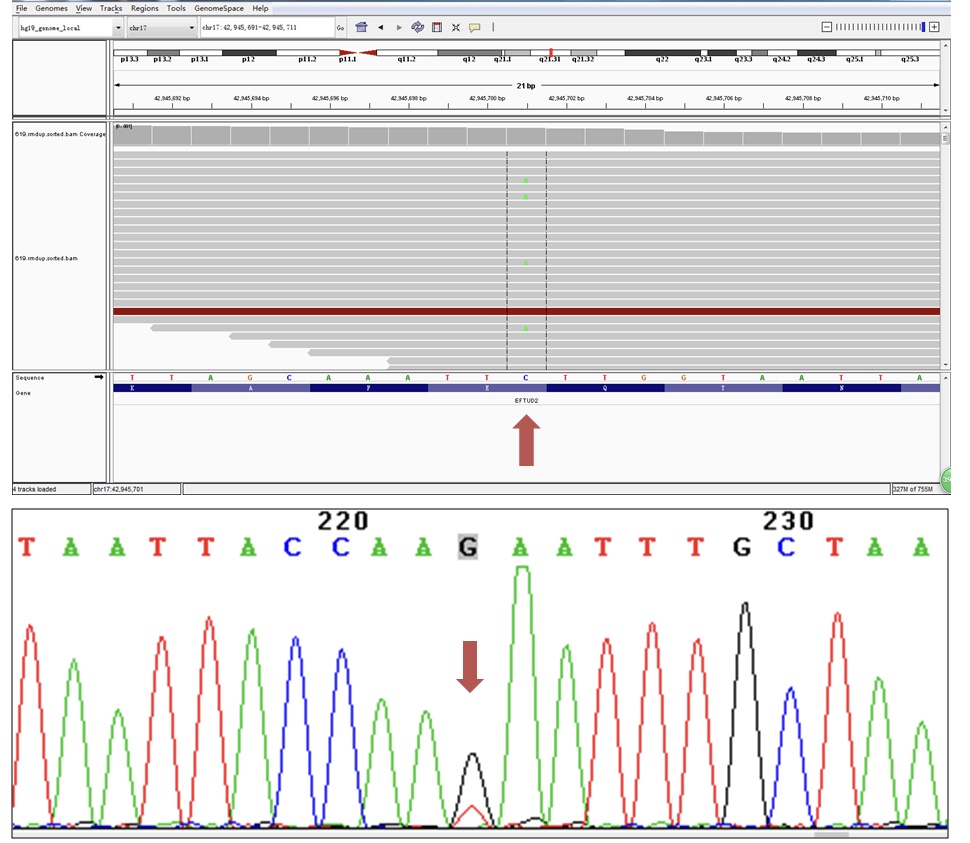970x843 pixels.
Task: Click the locus coordinates input field
Action: [266, 28]
